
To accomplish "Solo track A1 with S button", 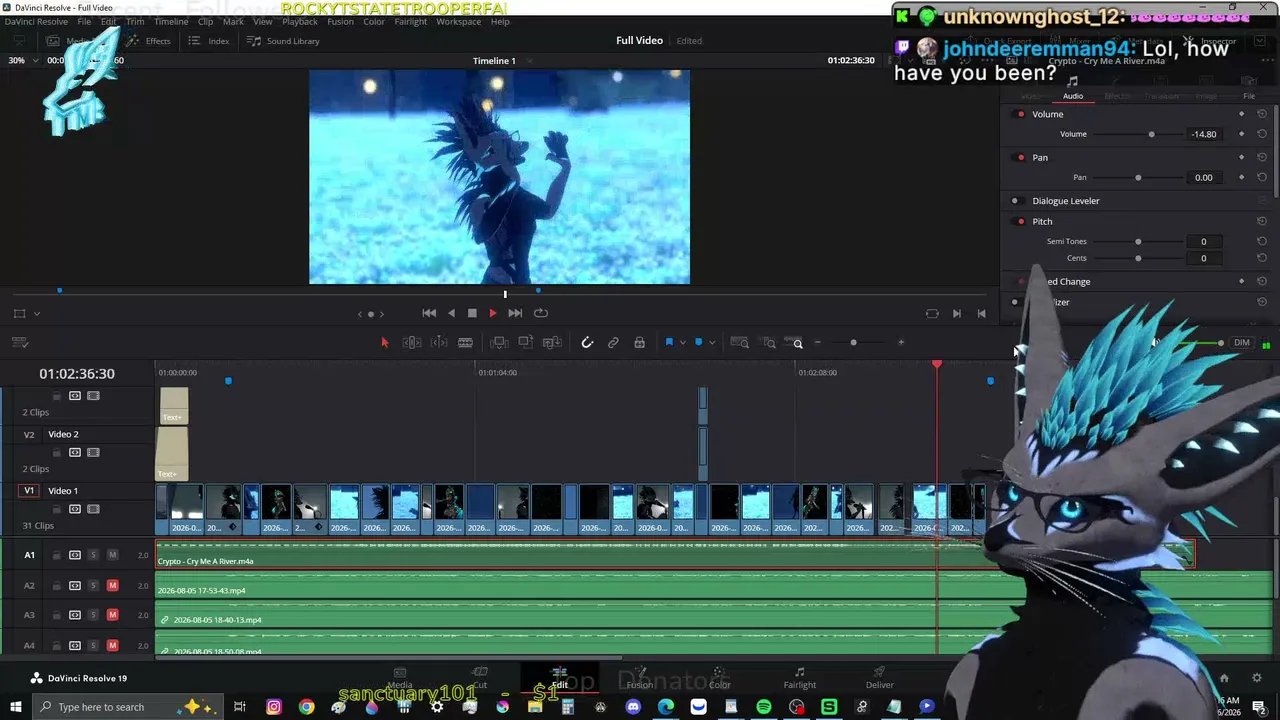I will pos(93,555).
